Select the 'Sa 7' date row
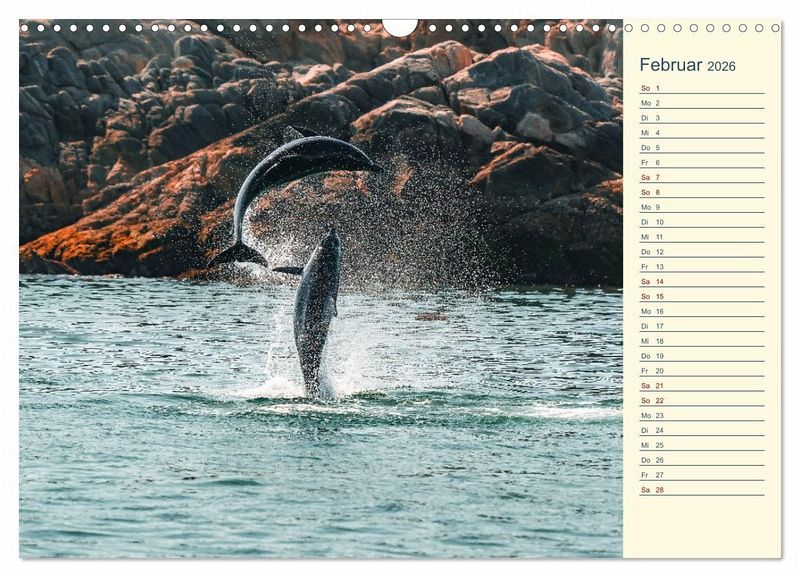800x577 pixels. (702, 177)
